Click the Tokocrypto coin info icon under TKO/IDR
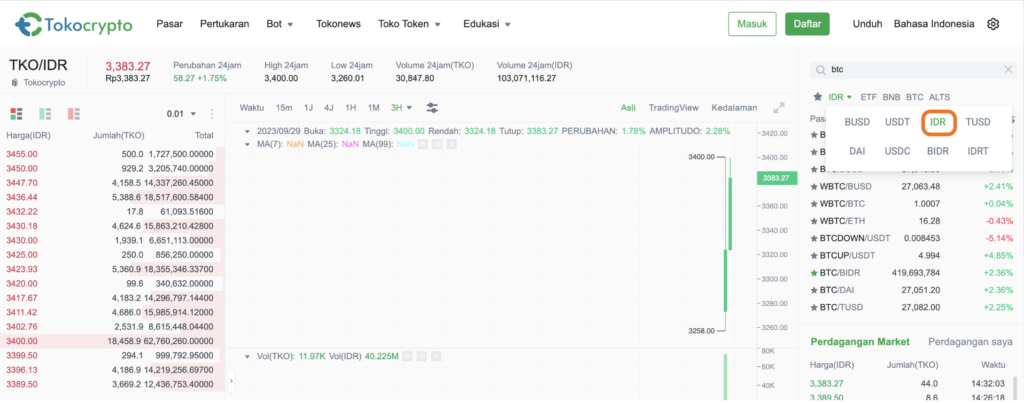Viewport: 1024px width, 403px height. click(x=15, y=82)
